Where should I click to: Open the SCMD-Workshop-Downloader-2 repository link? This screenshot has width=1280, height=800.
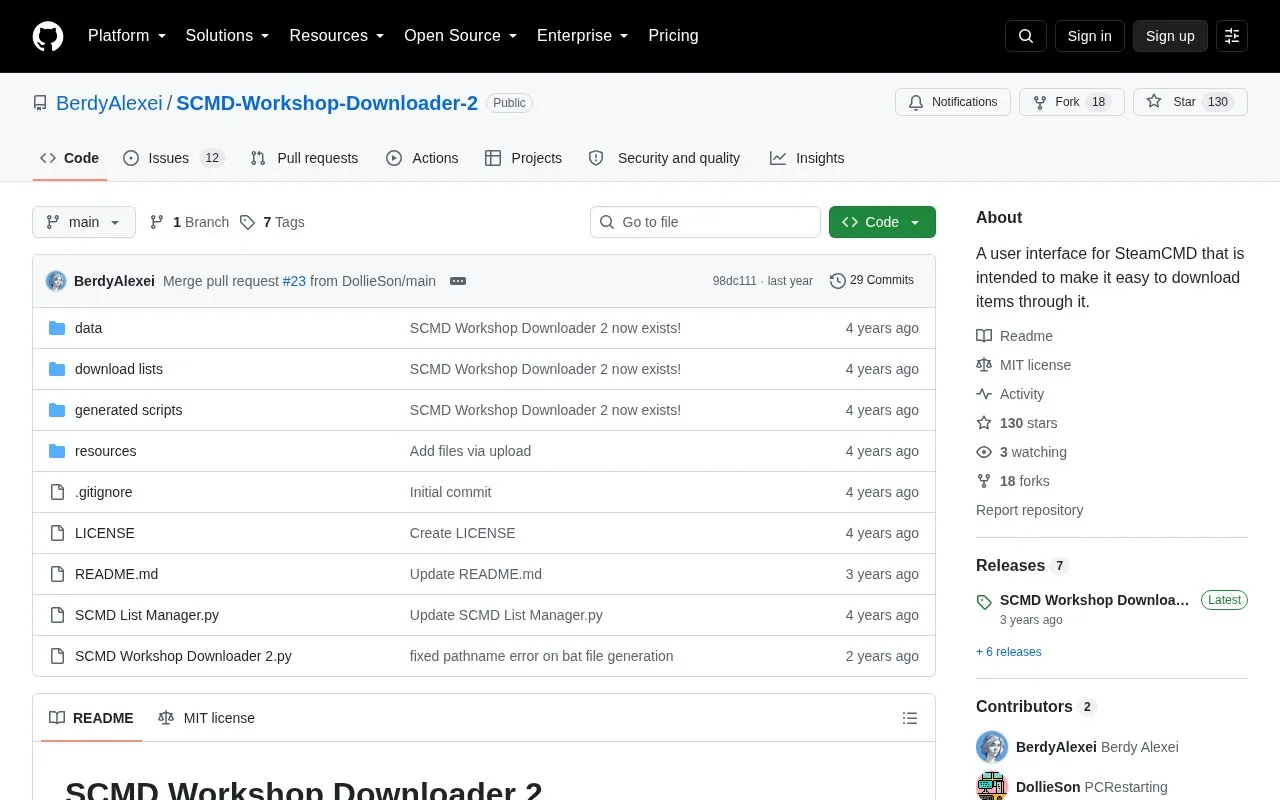click(x=327, y=103)
